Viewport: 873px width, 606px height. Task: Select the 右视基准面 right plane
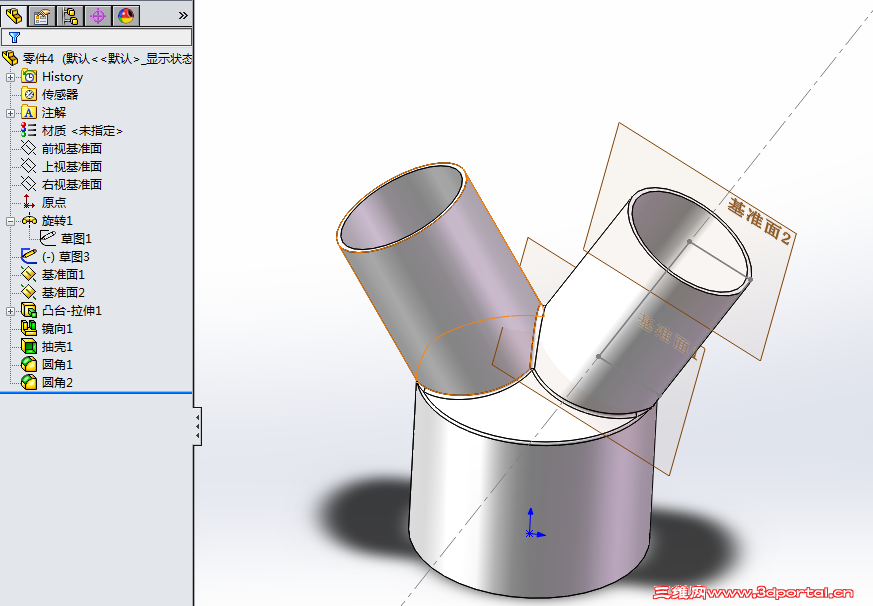[72, 184]
